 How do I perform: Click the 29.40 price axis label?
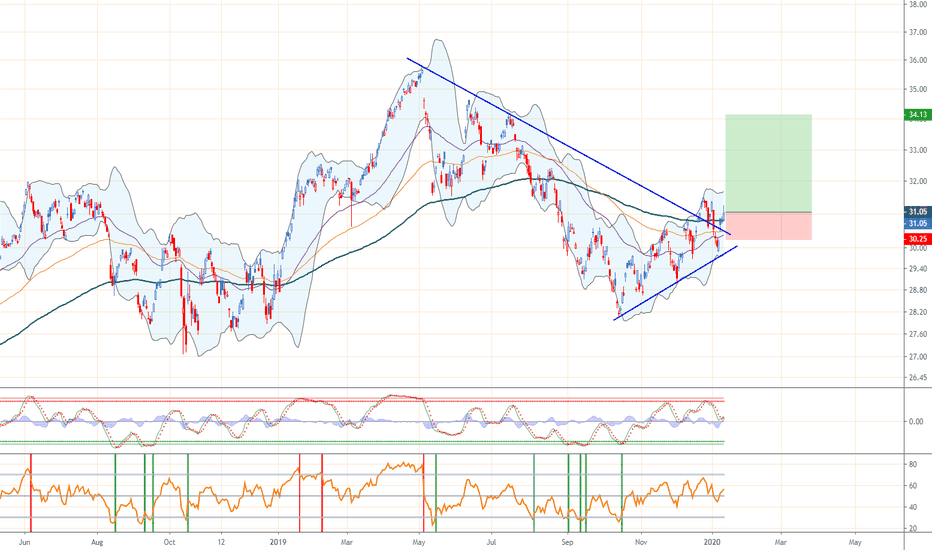click(x=918, y=269)
